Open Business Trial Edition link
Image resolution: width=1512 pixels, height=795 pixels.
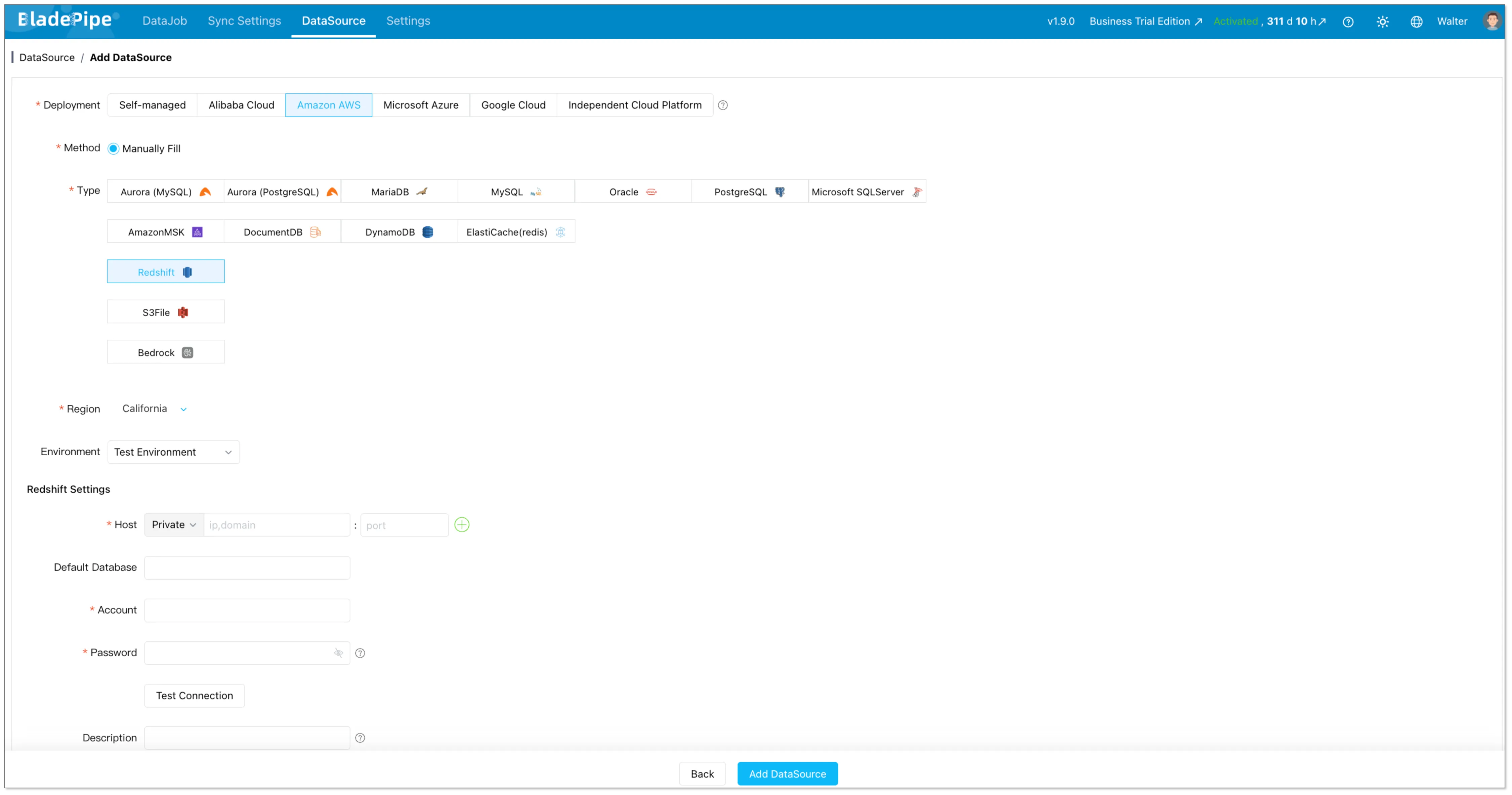pyautogui.click(x=1146, y=22)
